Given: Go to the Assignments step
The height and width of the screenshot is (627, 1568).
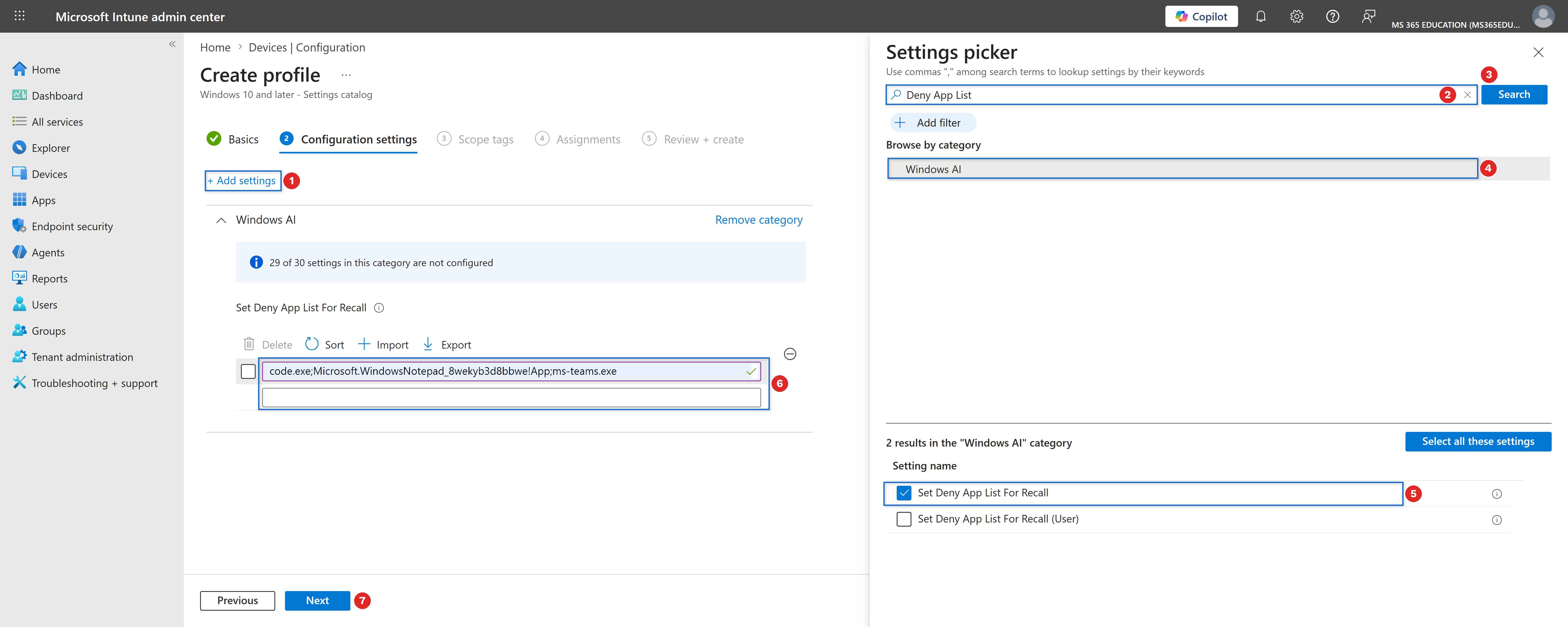Looking at the screenshot, I should [578, 139].
